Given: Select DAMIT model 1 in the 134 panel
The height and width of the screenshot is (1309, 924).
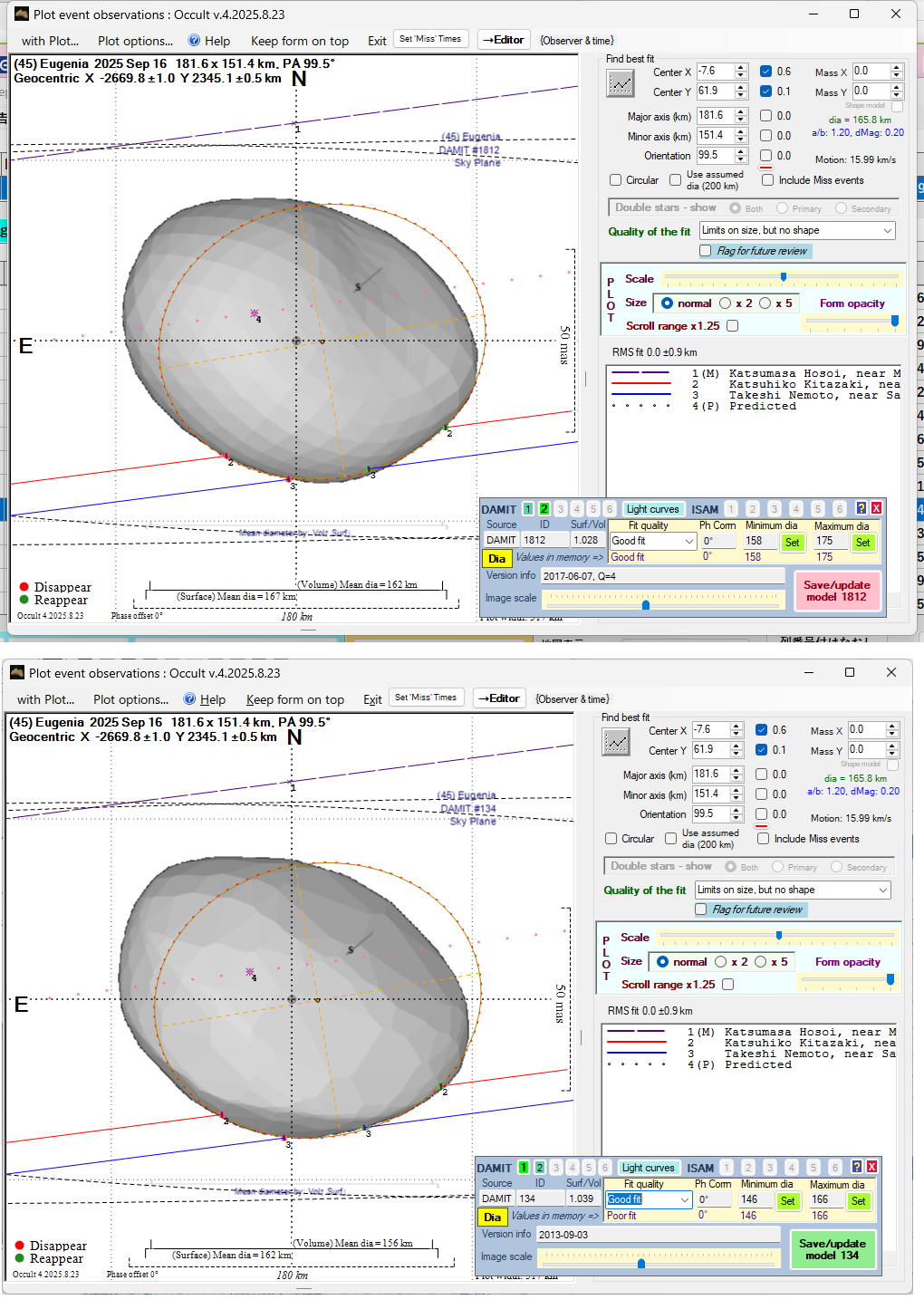Looking at the screenshot, I should [x=524, y=1168].
